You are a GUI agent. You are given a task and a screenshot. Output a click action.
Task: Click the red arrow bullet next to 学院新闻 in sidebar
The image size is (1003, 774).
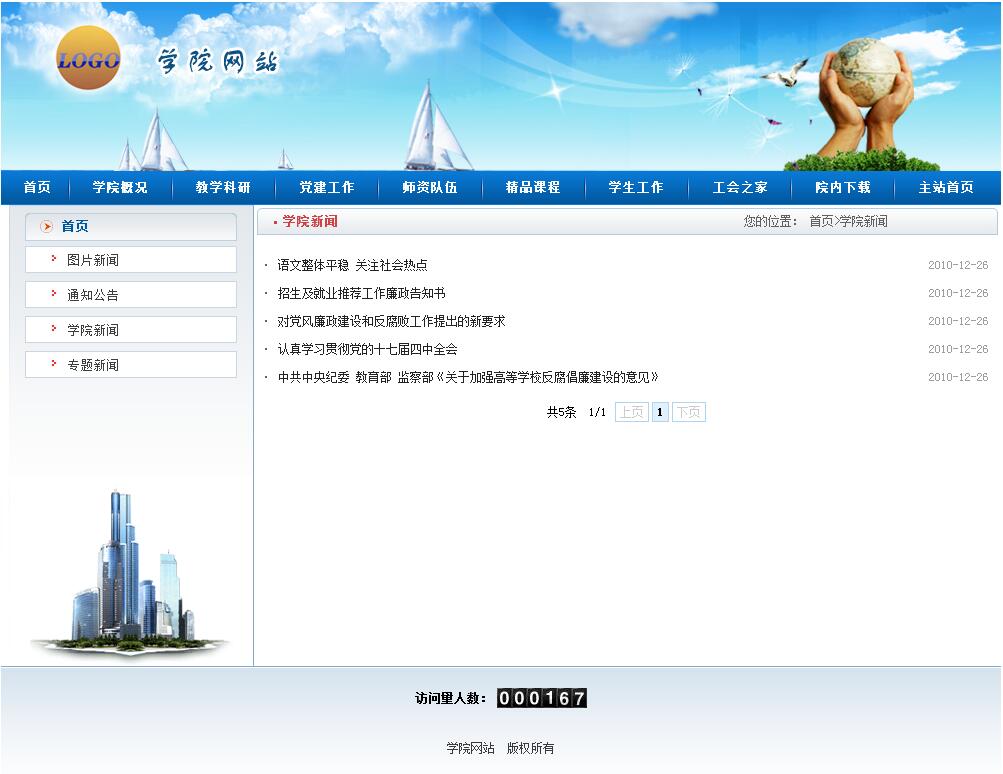click(54, 329)
